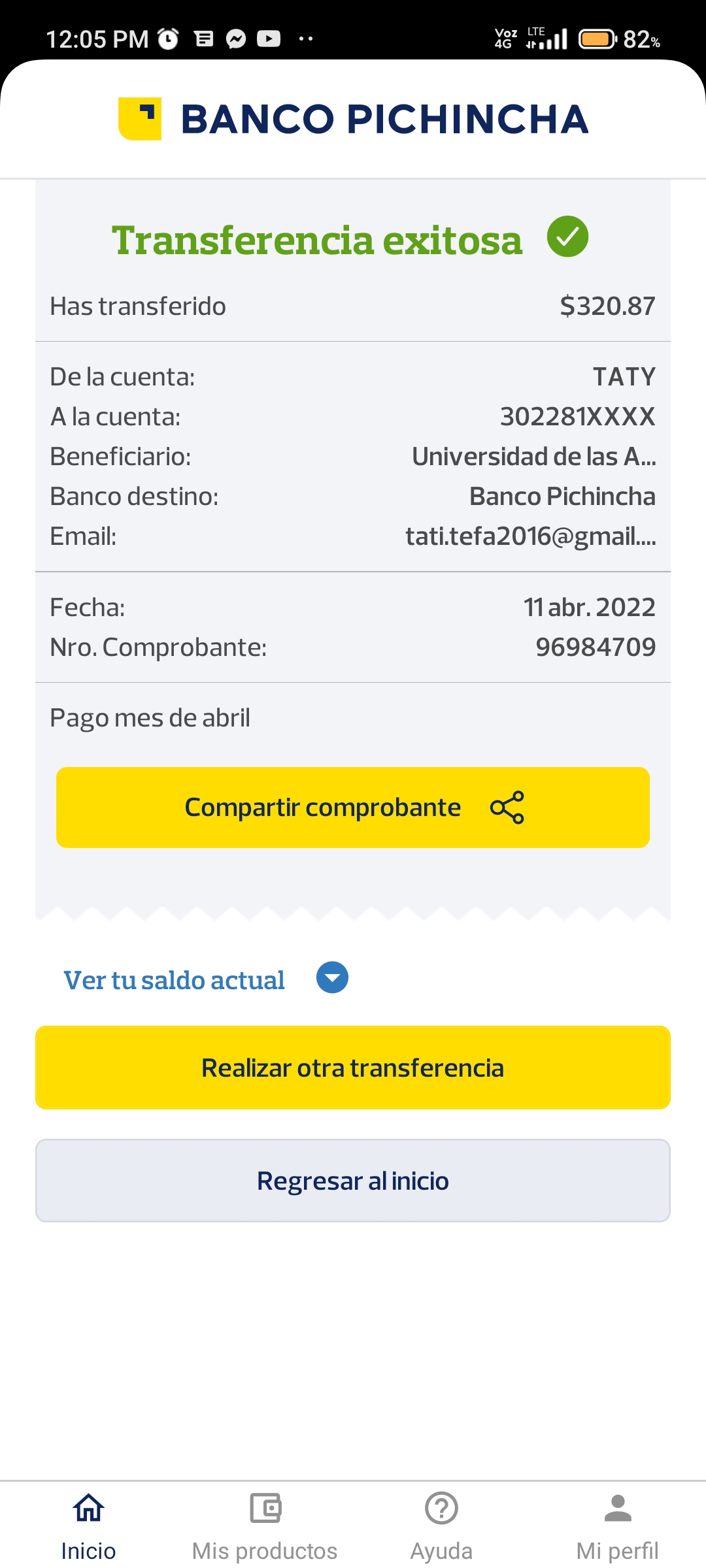Open the Ver tu saldo actual link
Screen dimensions: 706x1568
click(x=174, y=980)
